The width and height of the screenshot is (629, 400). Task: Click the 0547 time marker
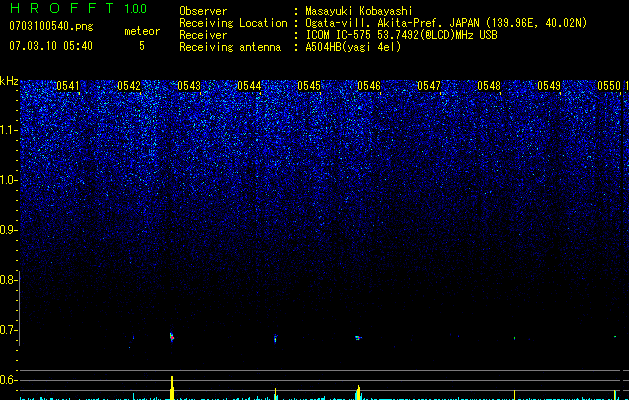(x=429, y=86)
